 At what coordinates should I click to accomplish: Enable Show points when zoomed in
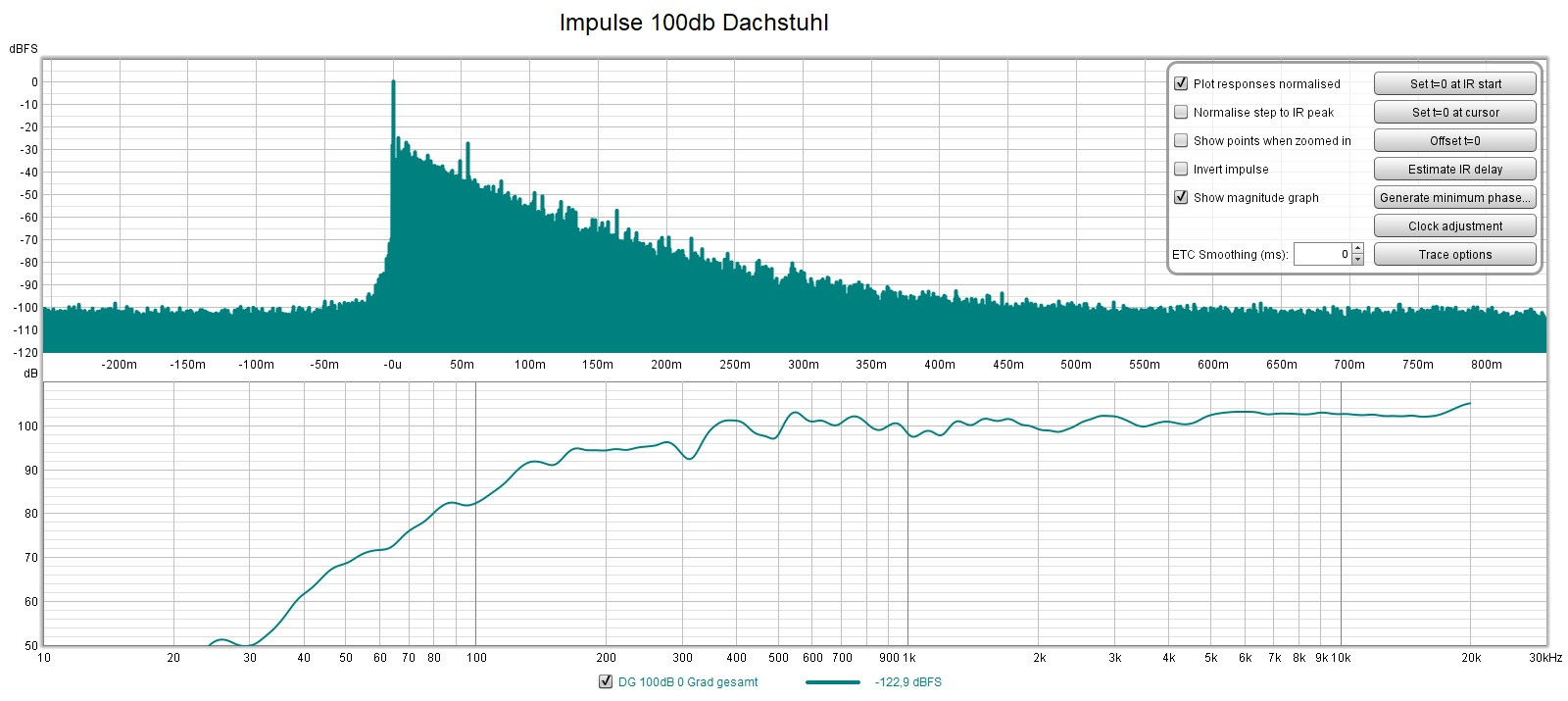click(1181, 140)
